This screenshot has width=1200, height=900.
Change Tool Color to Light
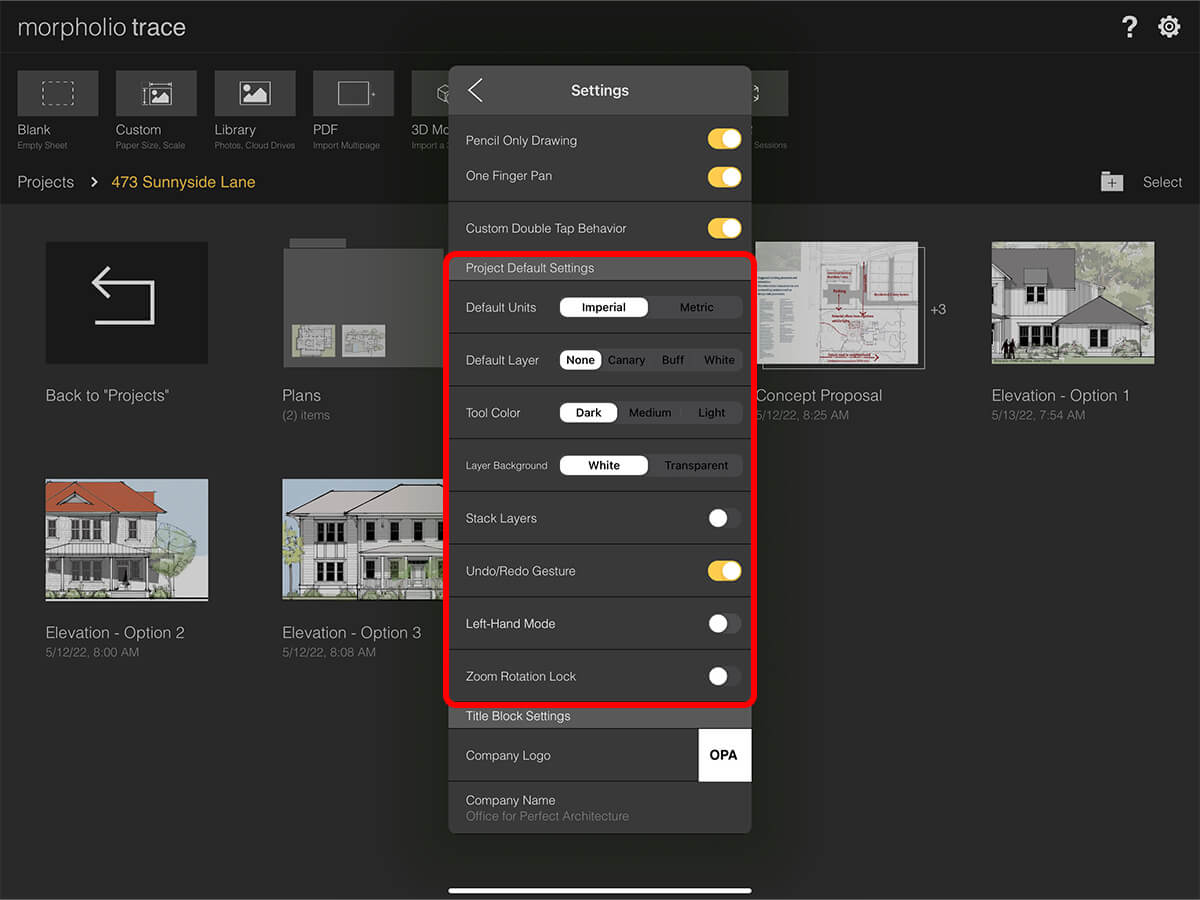[x=711, y=412]
